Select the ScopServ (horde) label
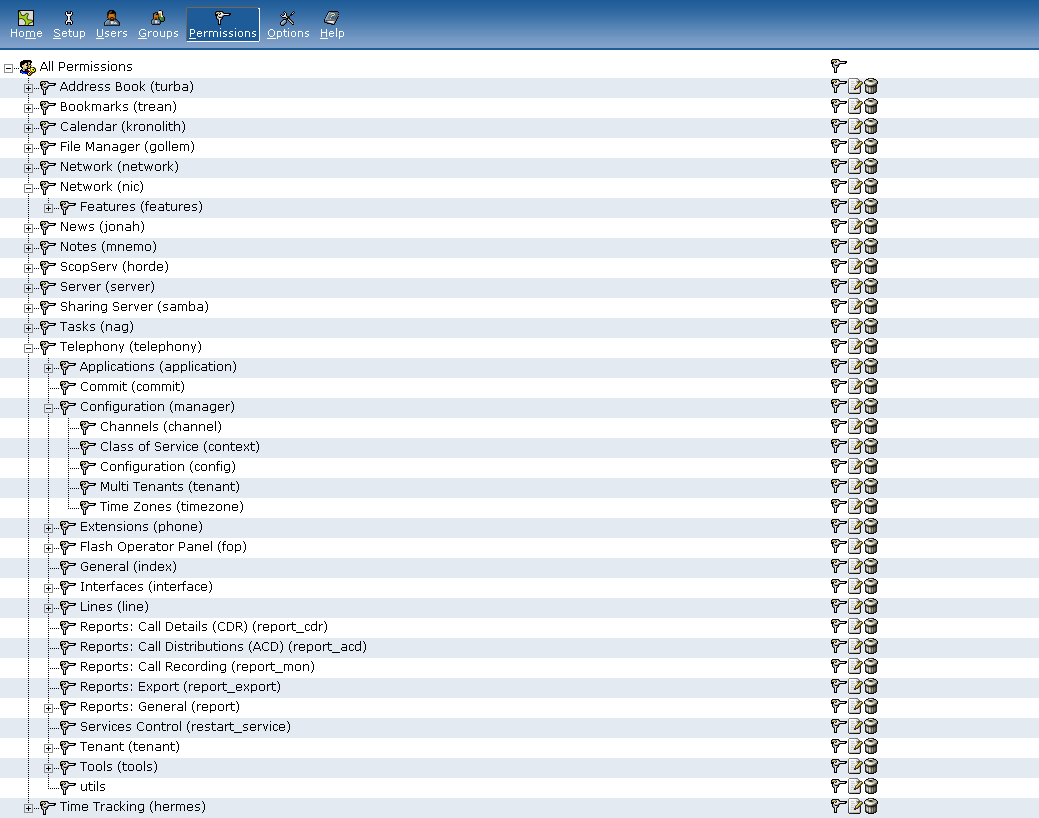The width and height of the screenshot is (1039, 818). tap(114, 266)
